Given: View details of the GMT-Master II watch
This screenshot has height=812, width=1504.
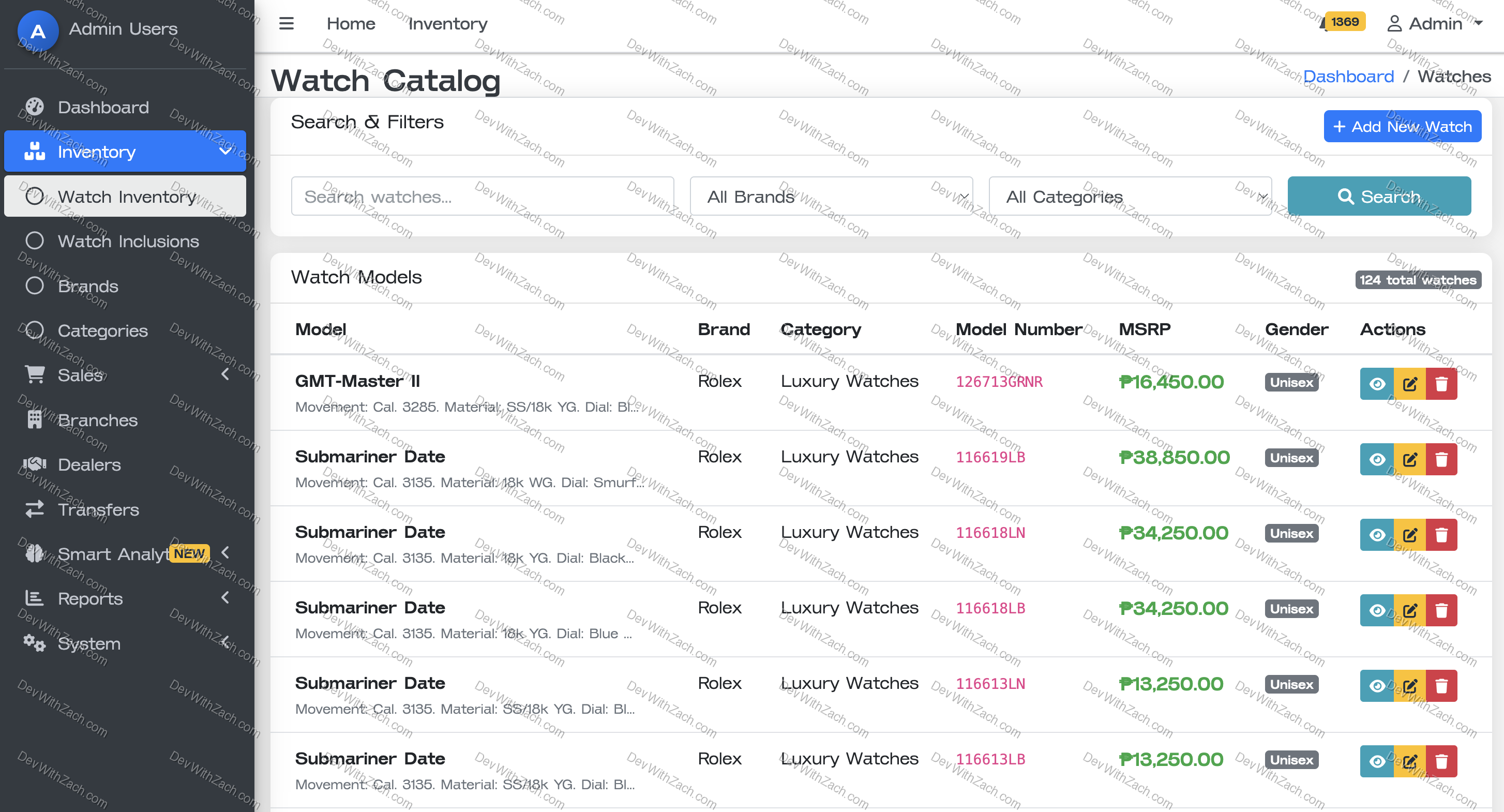Looking at the screenshot, I should 1377,384.
